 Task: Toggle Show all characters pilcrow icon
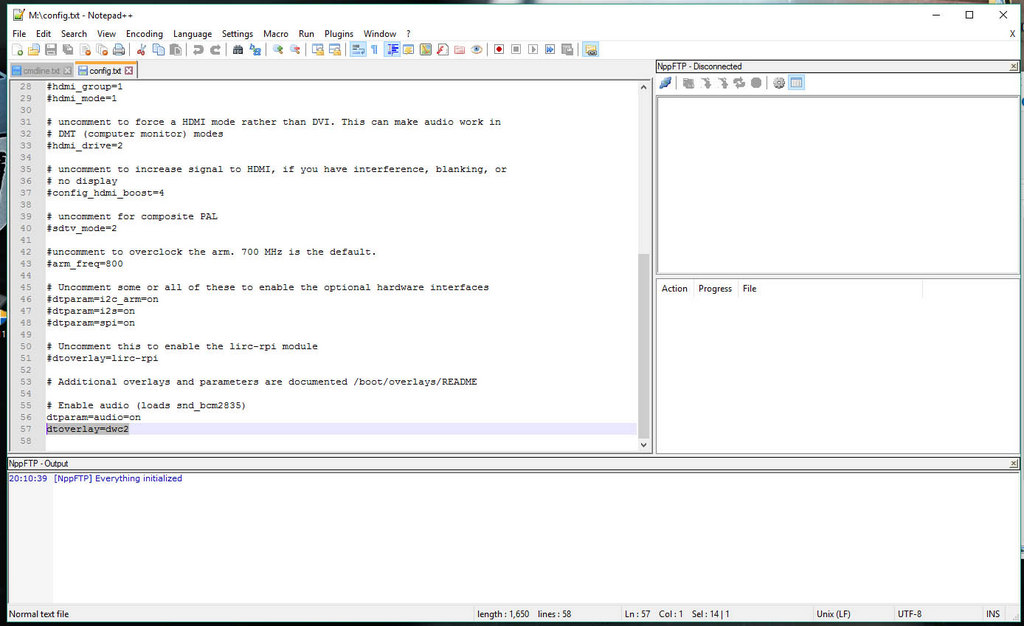374,49
